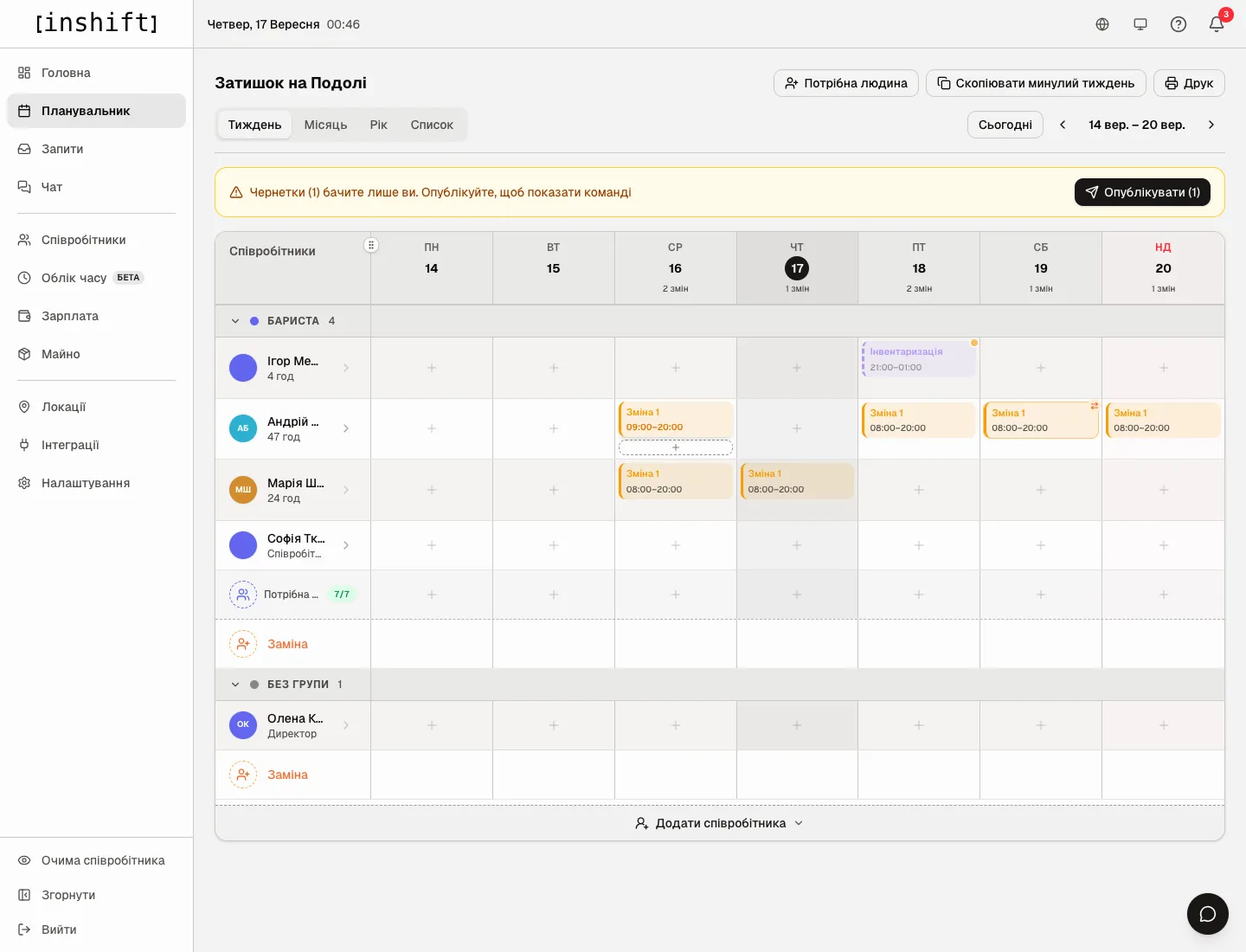Add shift for Софія on Tuesday 15
Image resolution: width=1246 pixels, height=952 pixels.
click(554, 545)
